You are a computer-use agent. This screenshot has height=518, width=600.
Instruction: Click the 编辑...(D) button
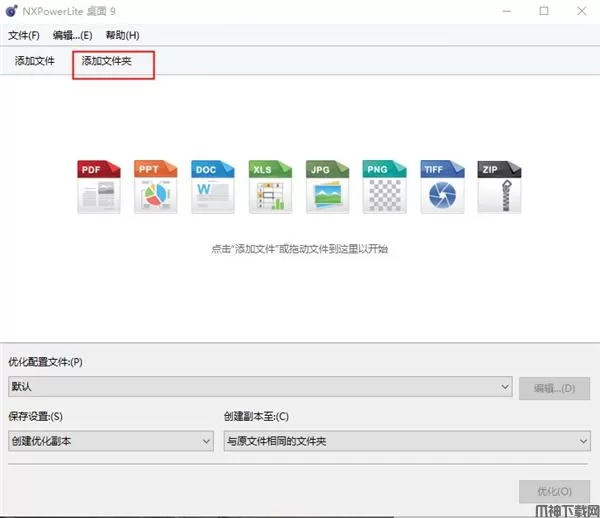point(554,388)
